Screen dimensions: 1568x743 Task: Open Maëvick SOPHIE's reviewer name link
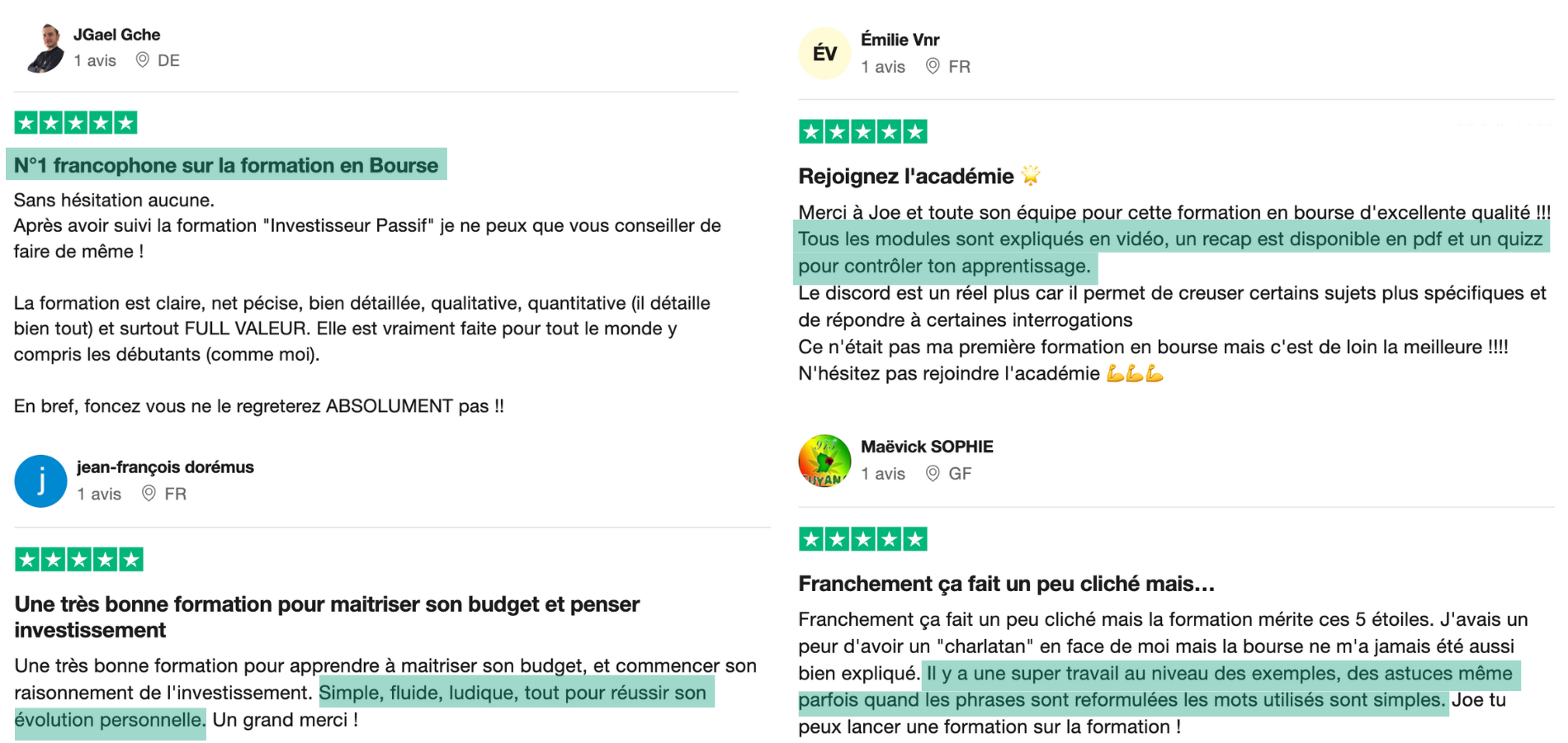click(927, 447)
